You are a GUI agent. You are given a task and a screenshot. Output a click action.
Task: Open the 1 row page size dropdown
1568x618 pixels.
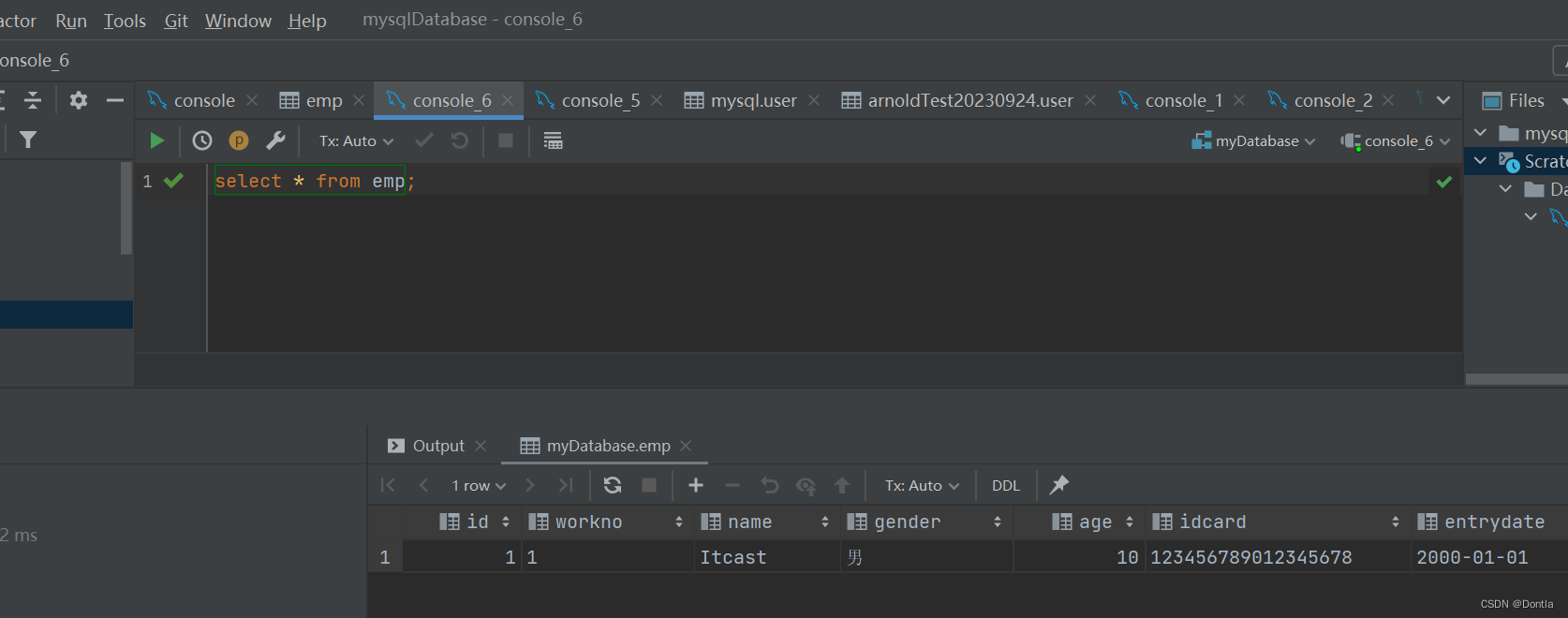click(x=479, y=485)
